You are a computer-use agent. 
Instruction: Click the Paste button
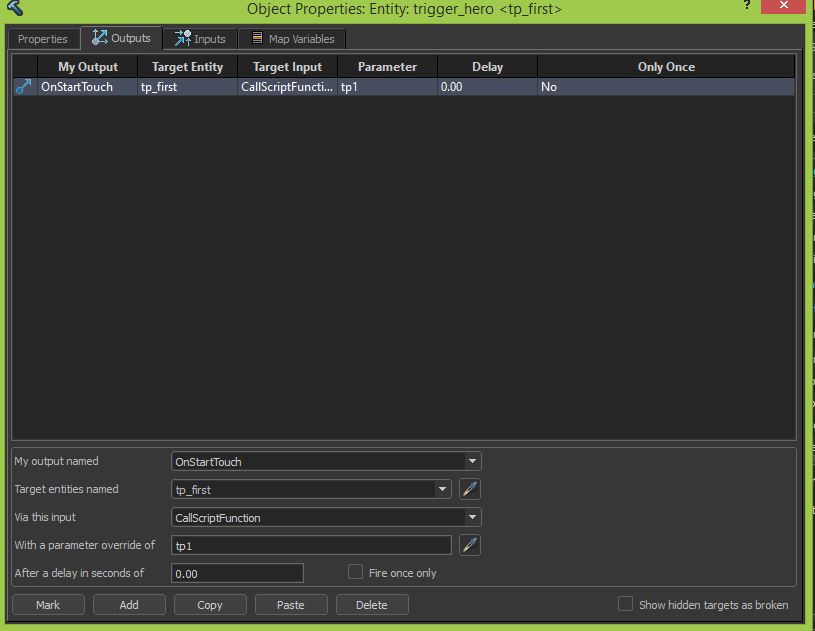290,605
